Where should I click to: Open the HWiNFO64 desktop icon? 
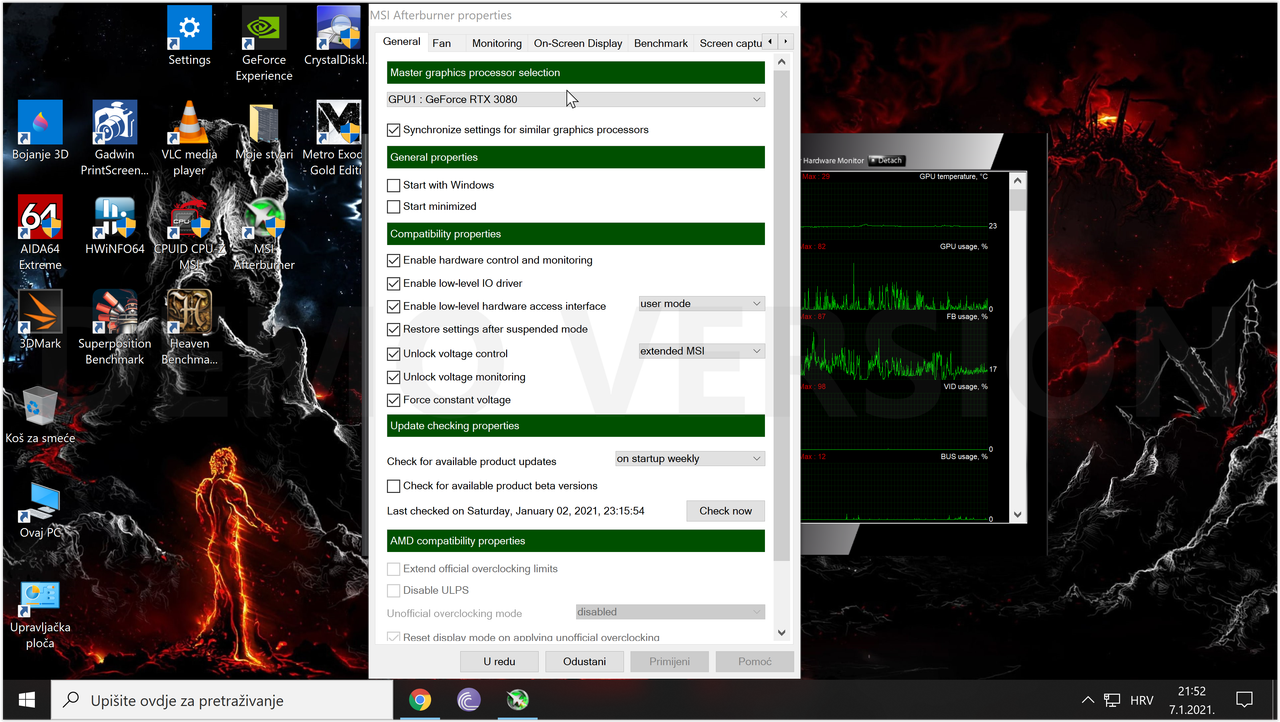pos(115,225)
